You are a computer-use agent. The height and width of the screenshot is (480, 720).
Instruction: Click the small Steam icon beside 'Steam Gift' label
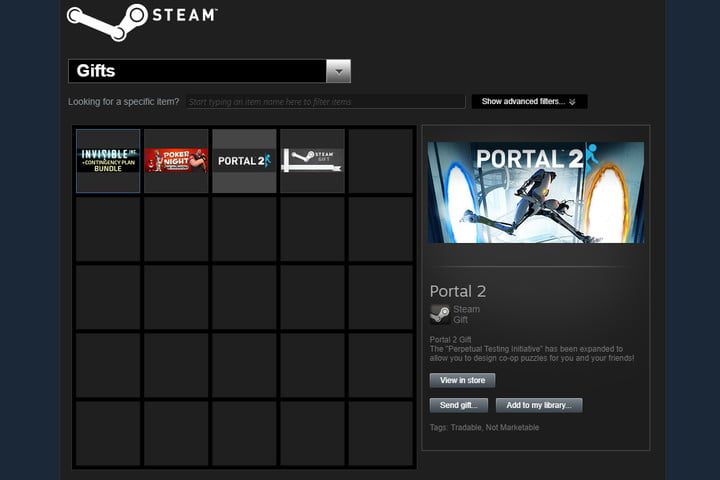(x=439, y=315)
